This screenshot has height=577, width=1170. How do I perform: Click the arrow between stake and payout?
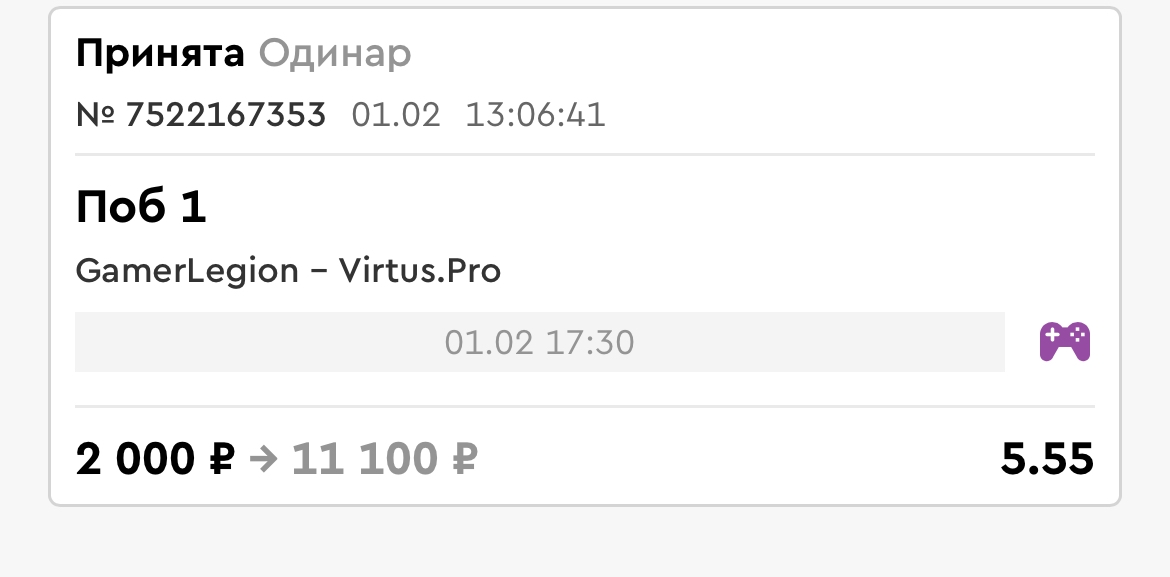[263, 460]
